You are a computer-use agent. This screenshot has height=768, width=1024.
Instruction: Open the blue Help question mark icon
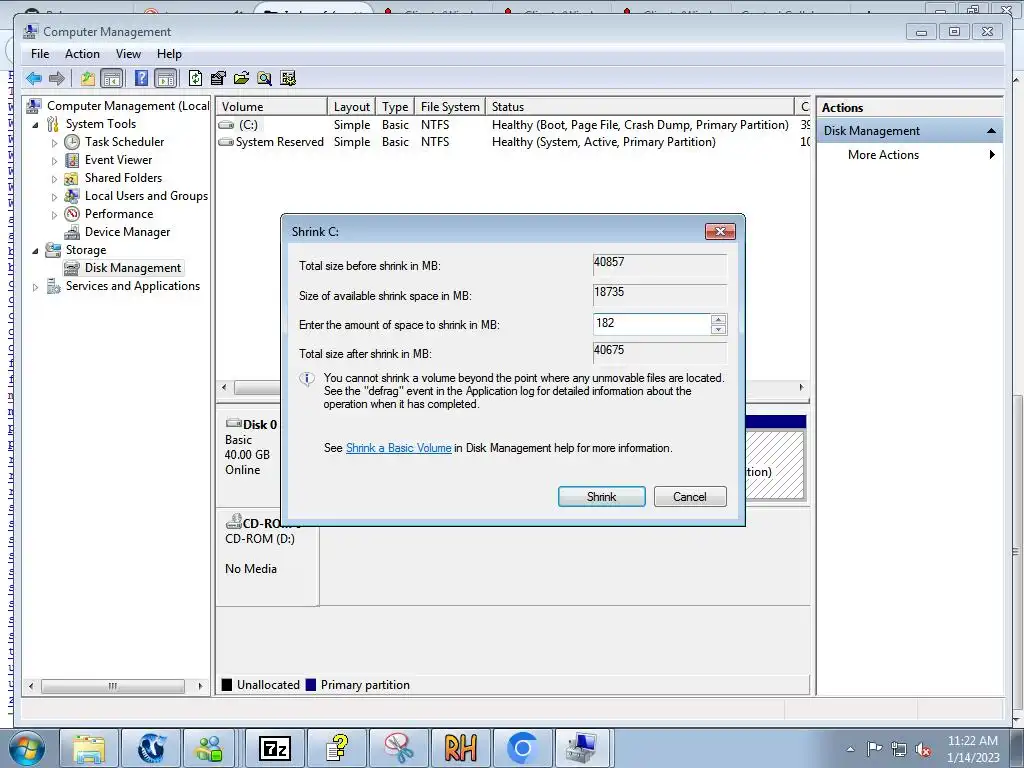pos(141,78)
